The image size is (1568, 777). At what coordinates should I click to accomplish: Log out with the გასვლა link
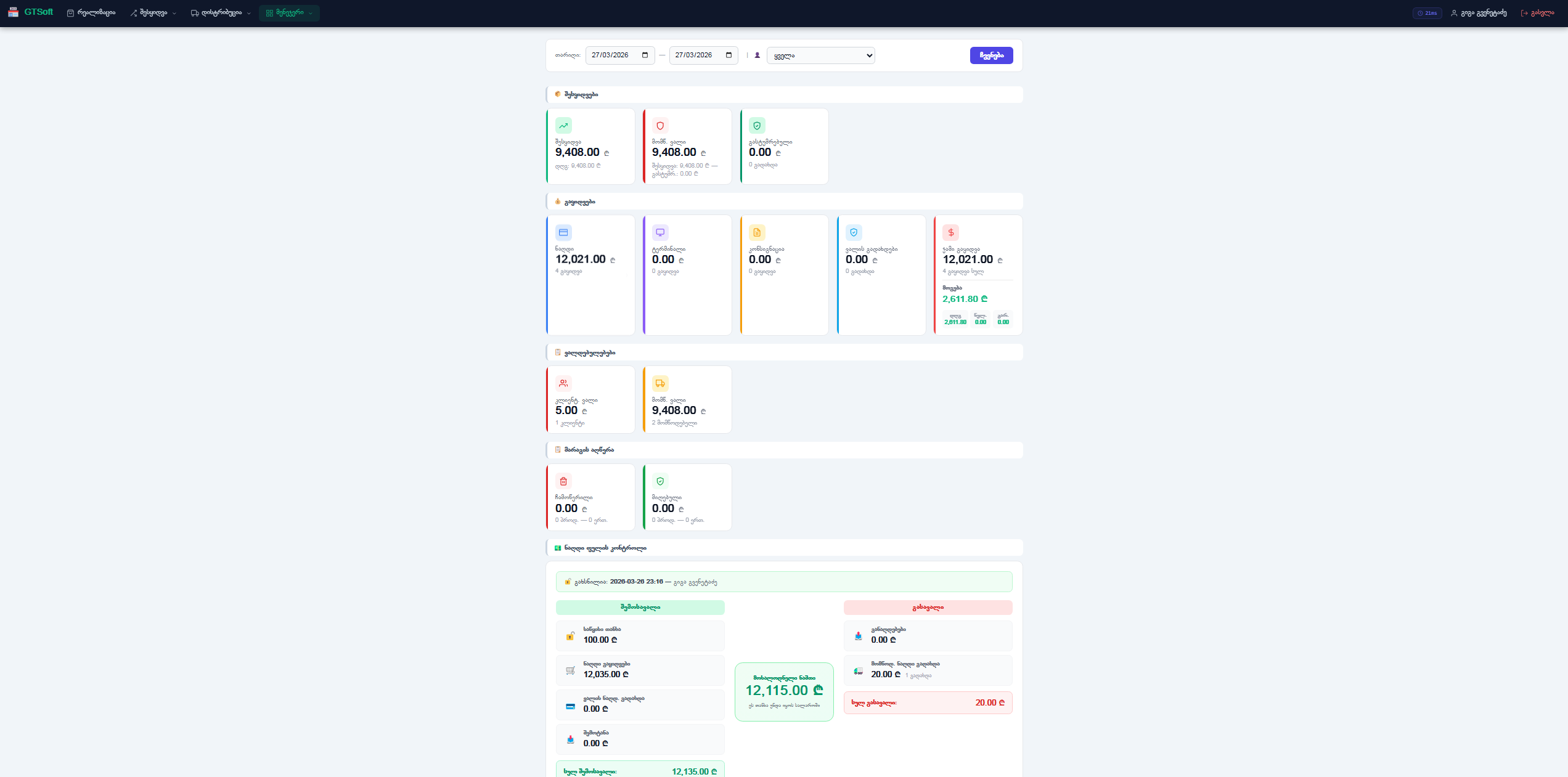click(x=1537, y=13)
